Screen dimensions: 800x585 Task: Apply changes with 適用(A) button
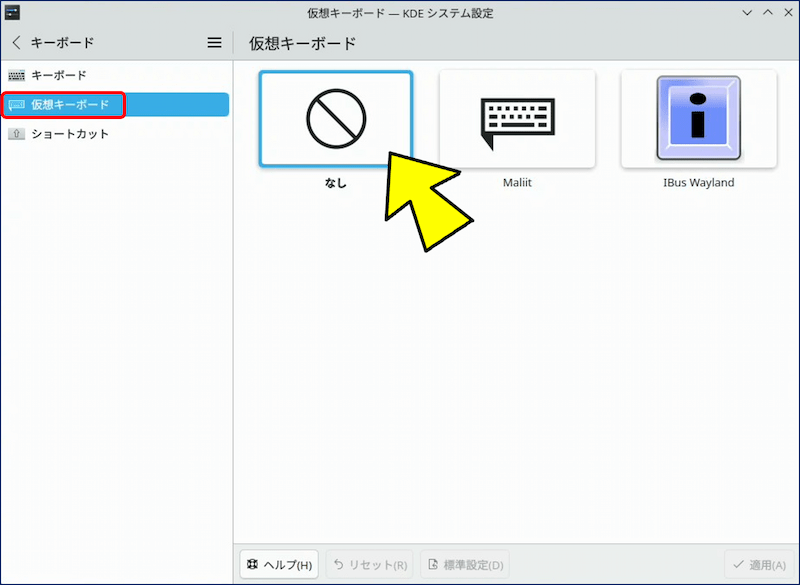pyautogui.click(x=758, y=564)
